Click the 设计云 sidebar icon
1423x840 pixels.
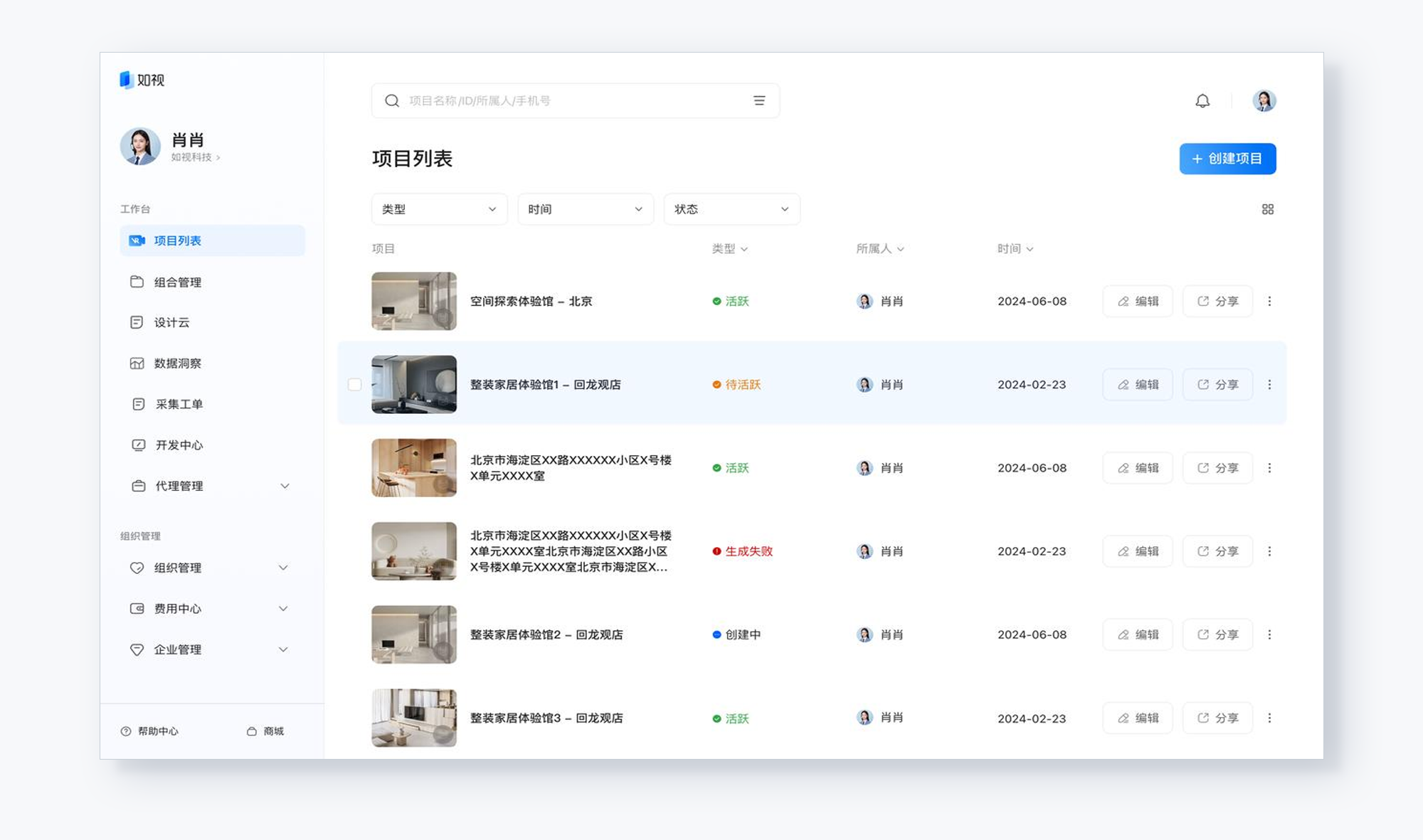pyautogui.click(x=137, y=322)
